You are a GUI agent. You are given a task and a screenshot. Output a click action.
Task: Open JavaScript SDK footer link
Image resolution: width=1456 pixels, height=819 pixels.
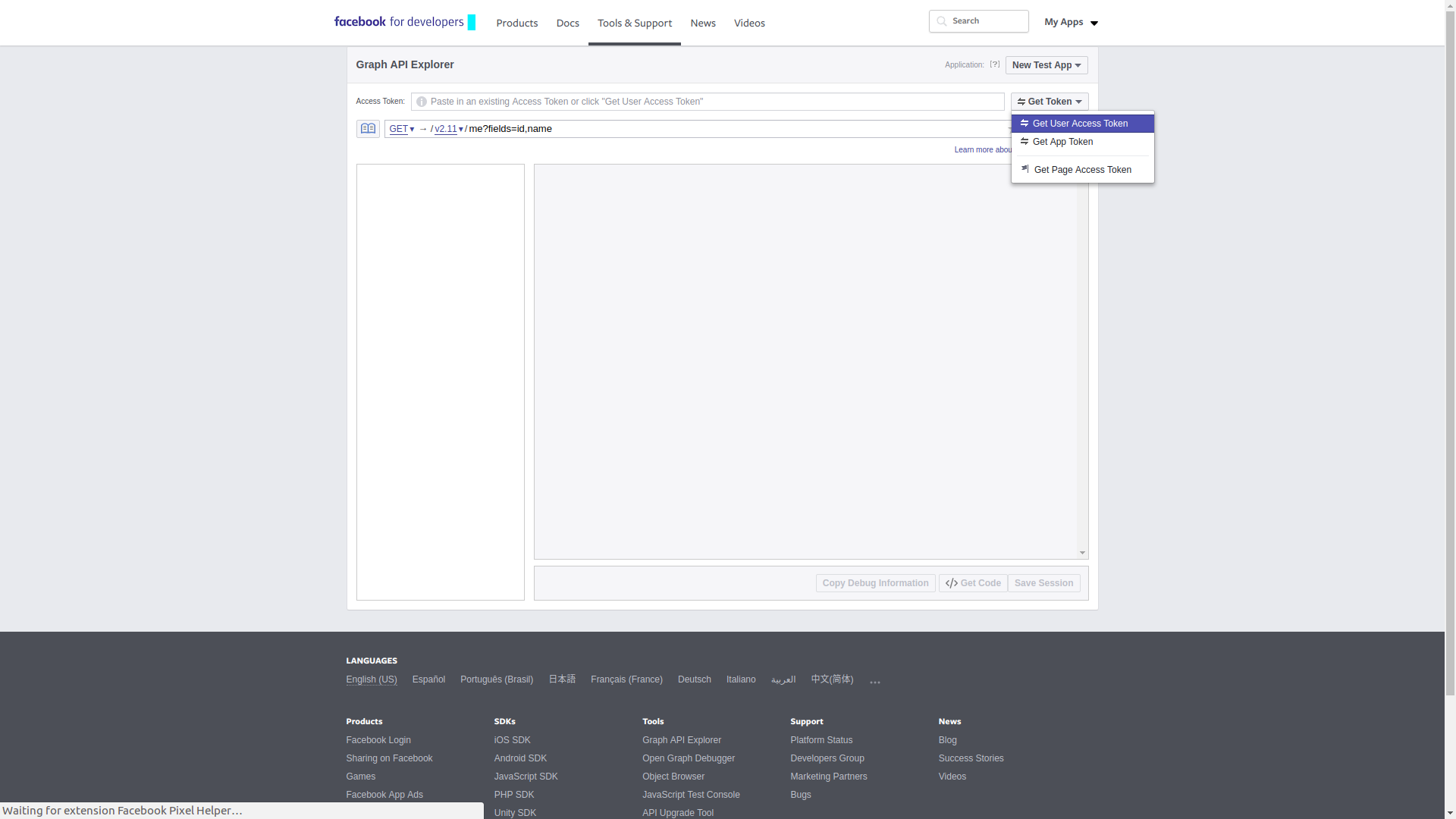tap(526, 777)
